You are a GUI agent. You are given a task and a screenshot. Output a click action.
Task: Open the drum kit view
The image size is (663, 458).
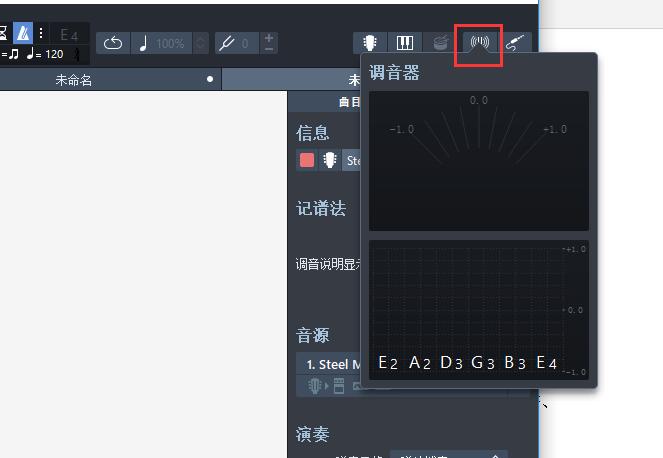tap(440, 43)
